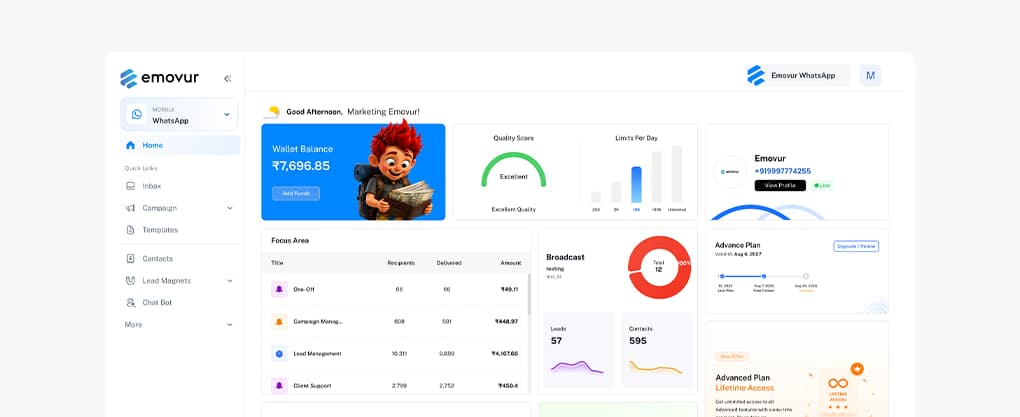This screenshot has width=1020, height=417.
Task: Click the New Offer tag
Action: pos(732,356)
